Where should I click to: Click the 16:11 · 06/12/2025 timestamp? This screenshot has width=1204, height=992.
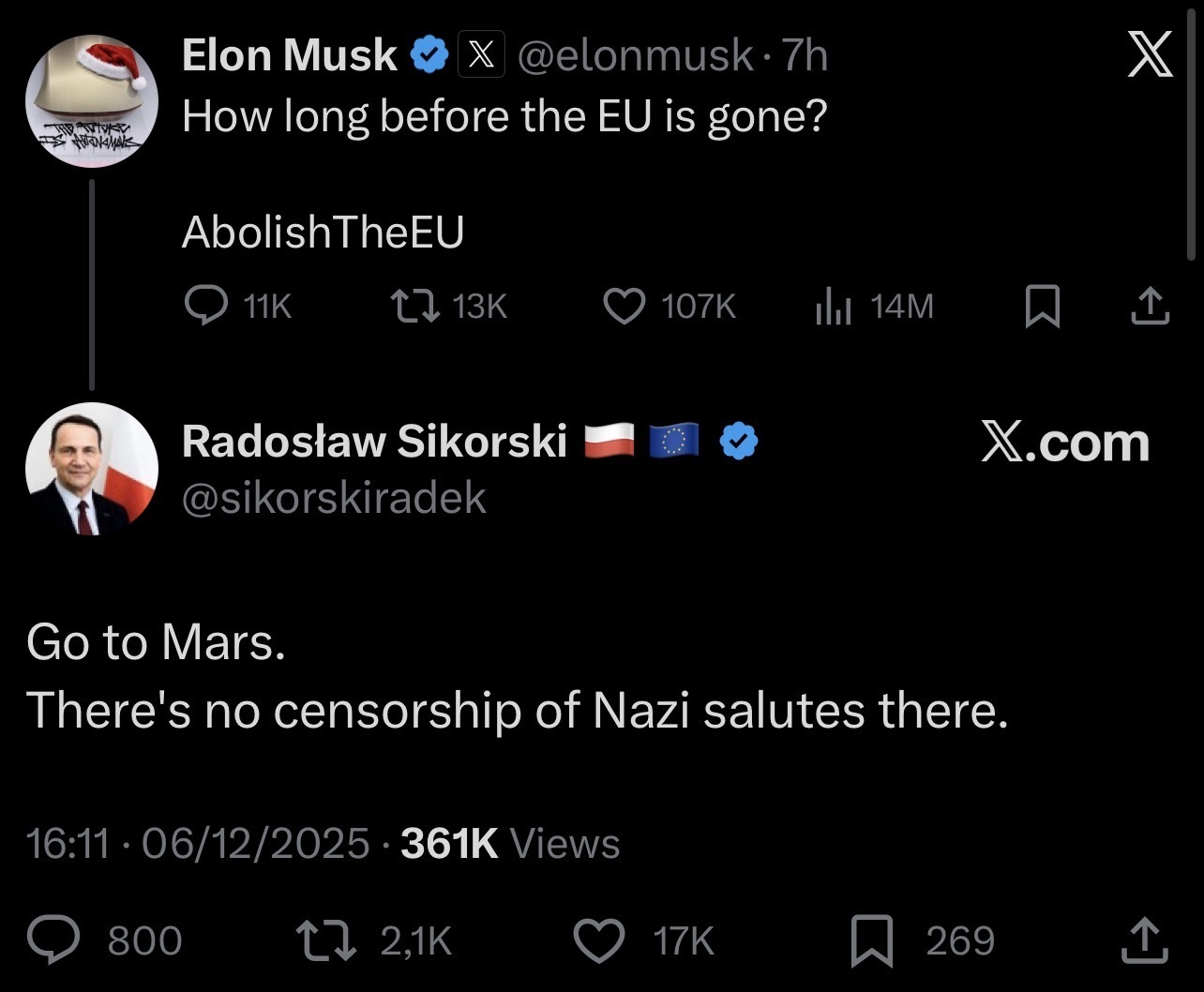coord(198,844)
